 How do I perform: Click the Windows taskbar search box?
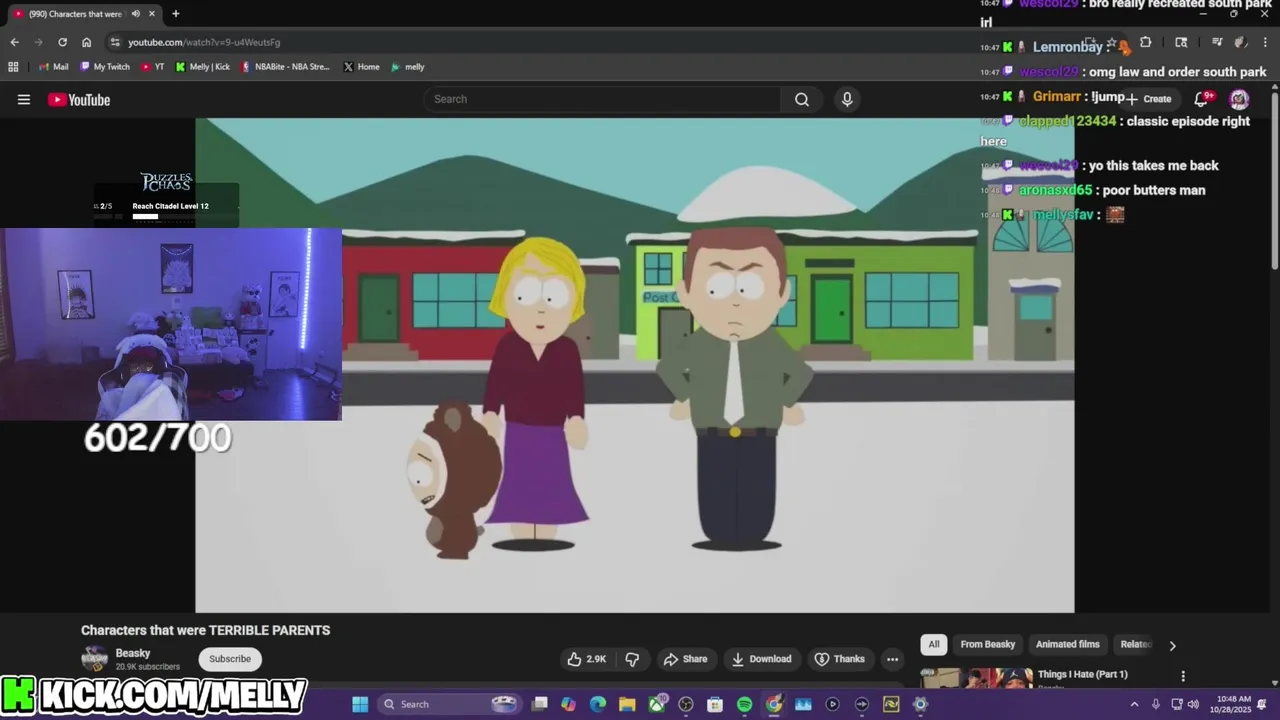450,704
